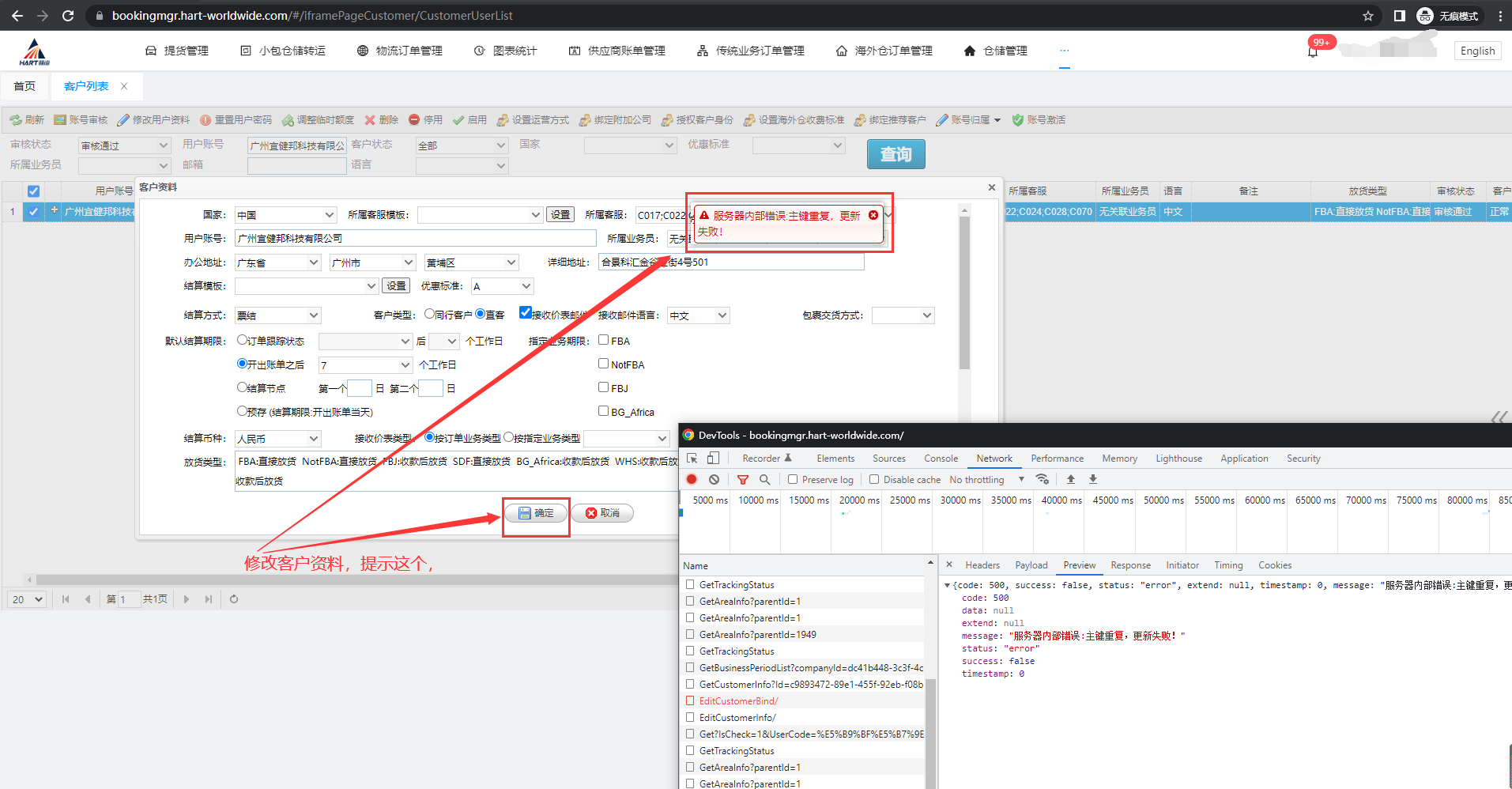
Task: Click the 删除 delete toolbar icon
Action: tap(370, 120)
